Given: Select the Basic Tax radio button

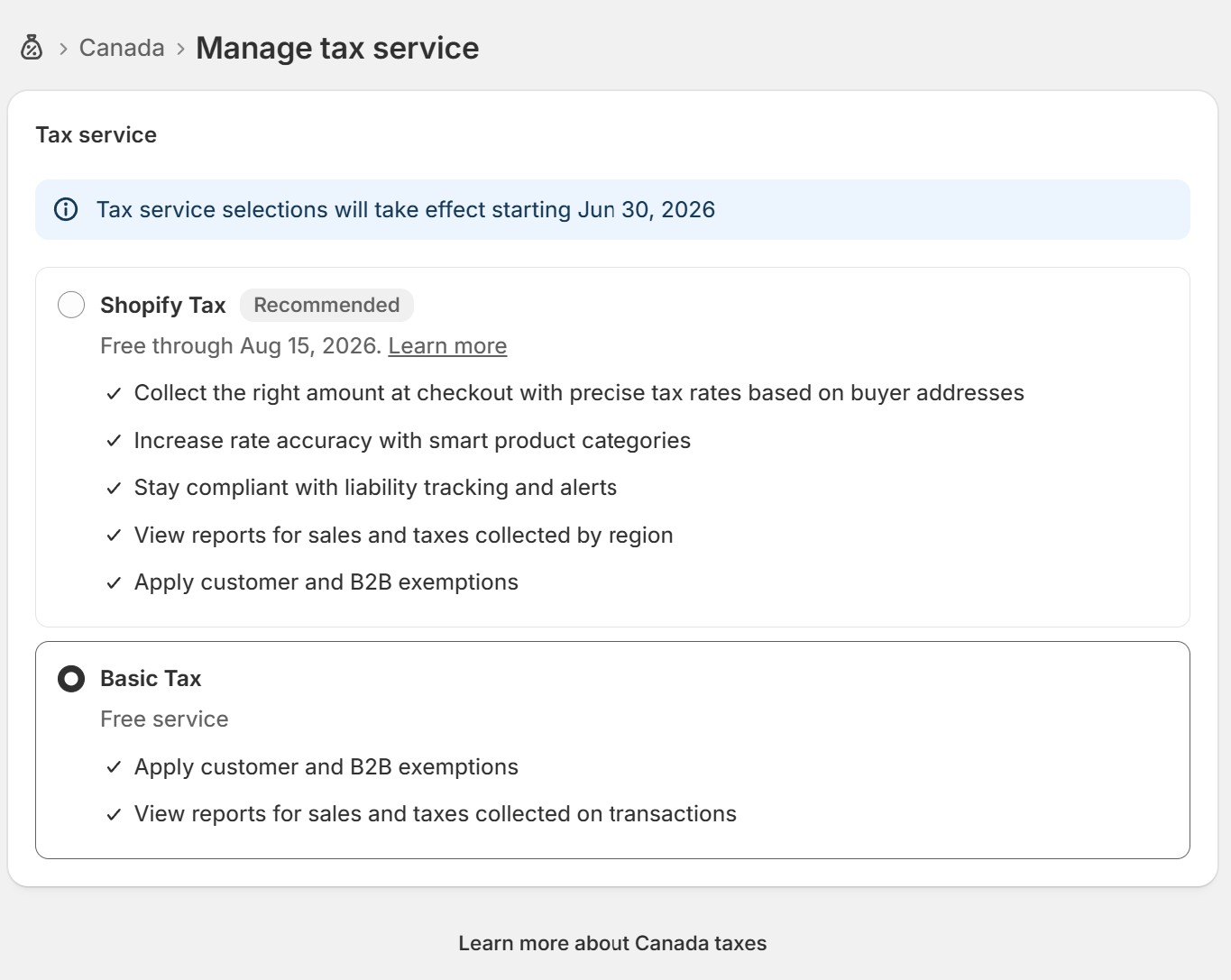Looking at the screenshot, I should 71,678.
